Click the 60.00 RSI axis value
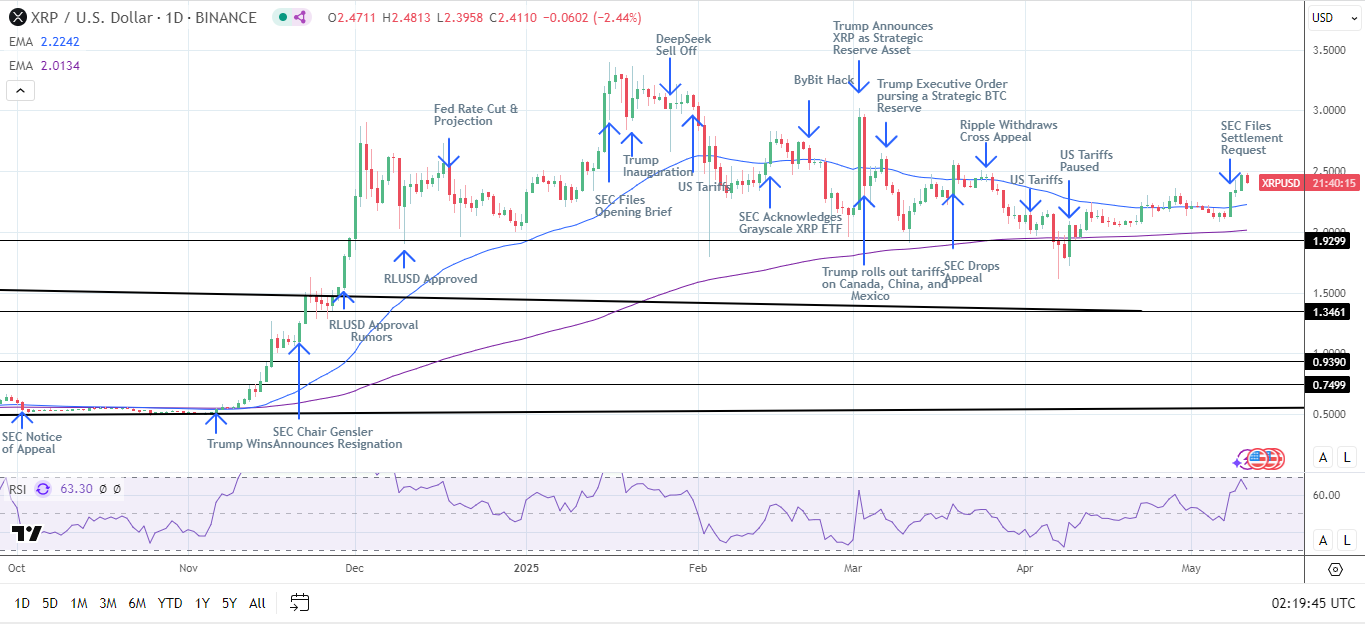 click(x=1327, y=494)
